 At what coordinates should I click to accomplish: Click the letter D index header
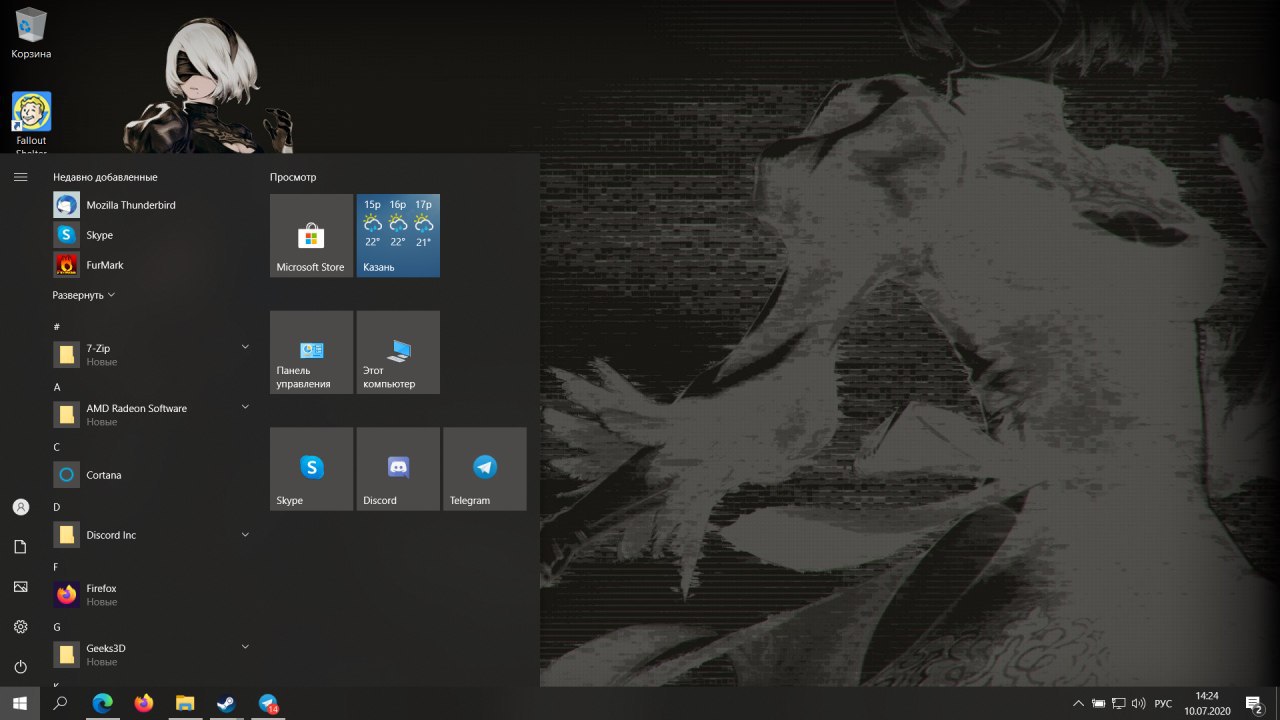[x=57, y=507]
